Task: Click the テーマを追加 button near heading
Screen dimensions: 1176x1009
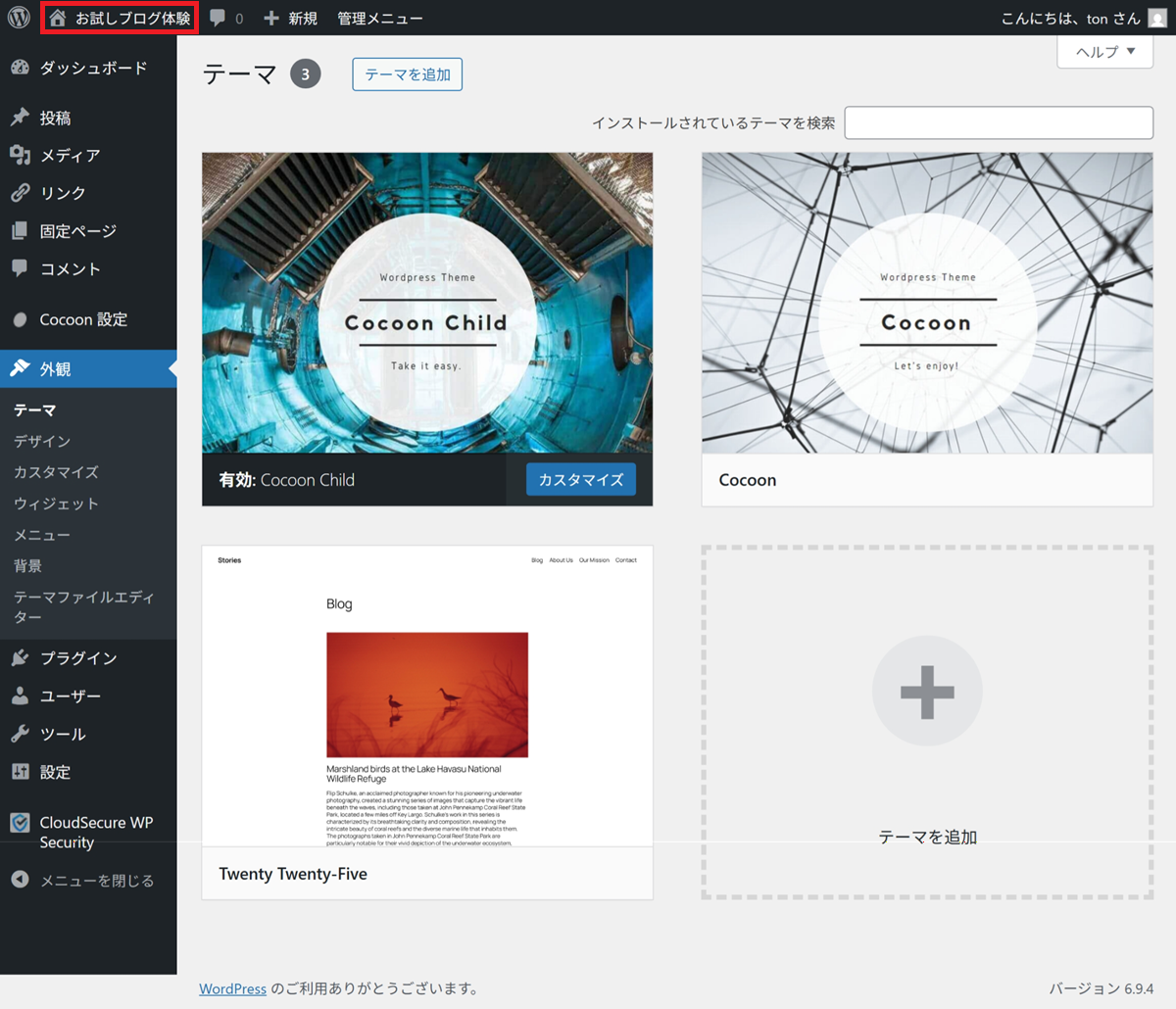Action: 408,74
